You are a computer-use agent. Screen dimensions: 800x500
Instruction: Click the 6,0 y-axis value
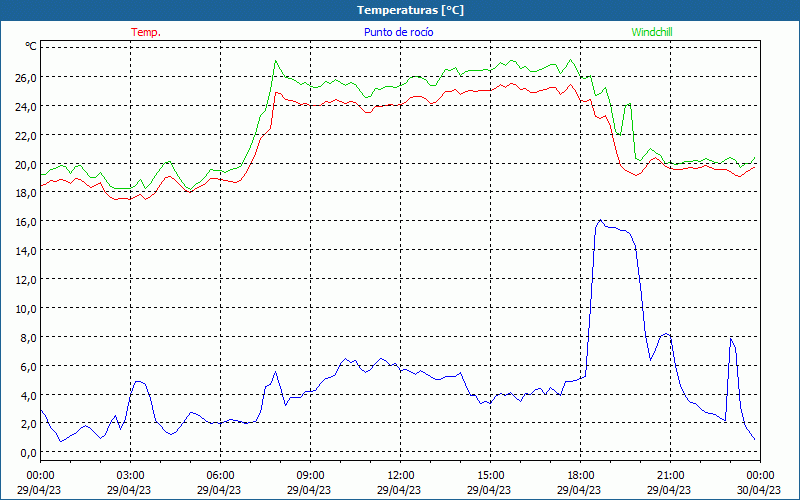pyautogui.click(x=29, y=366)
